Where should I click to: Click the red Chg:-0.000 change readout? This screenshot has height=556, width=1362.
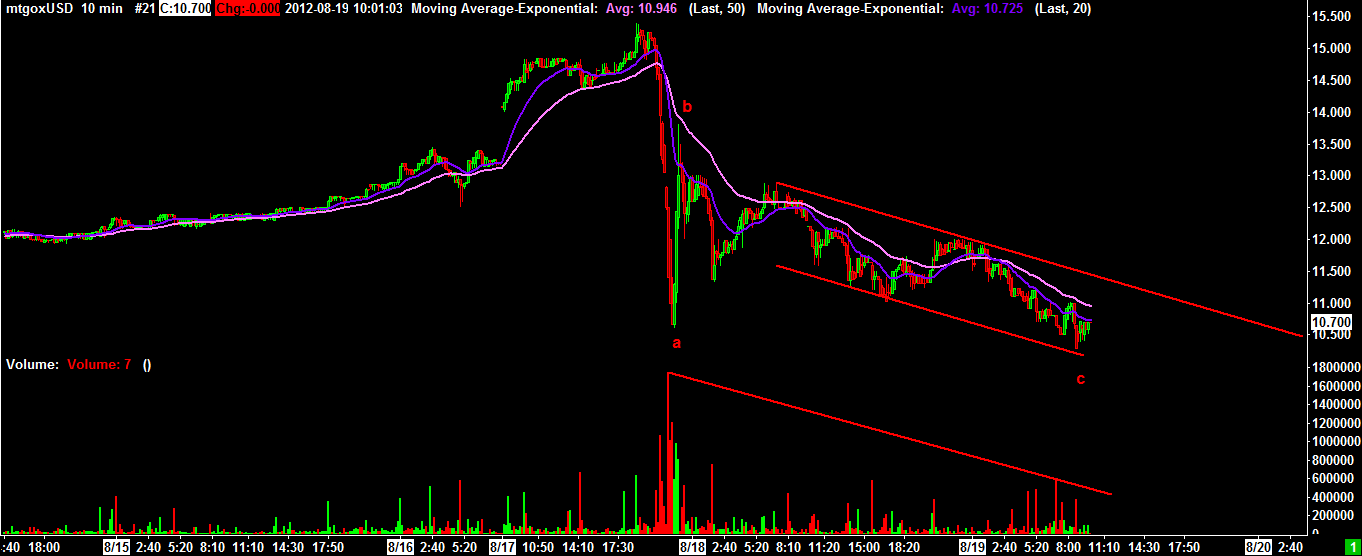[x=248, y=8]
